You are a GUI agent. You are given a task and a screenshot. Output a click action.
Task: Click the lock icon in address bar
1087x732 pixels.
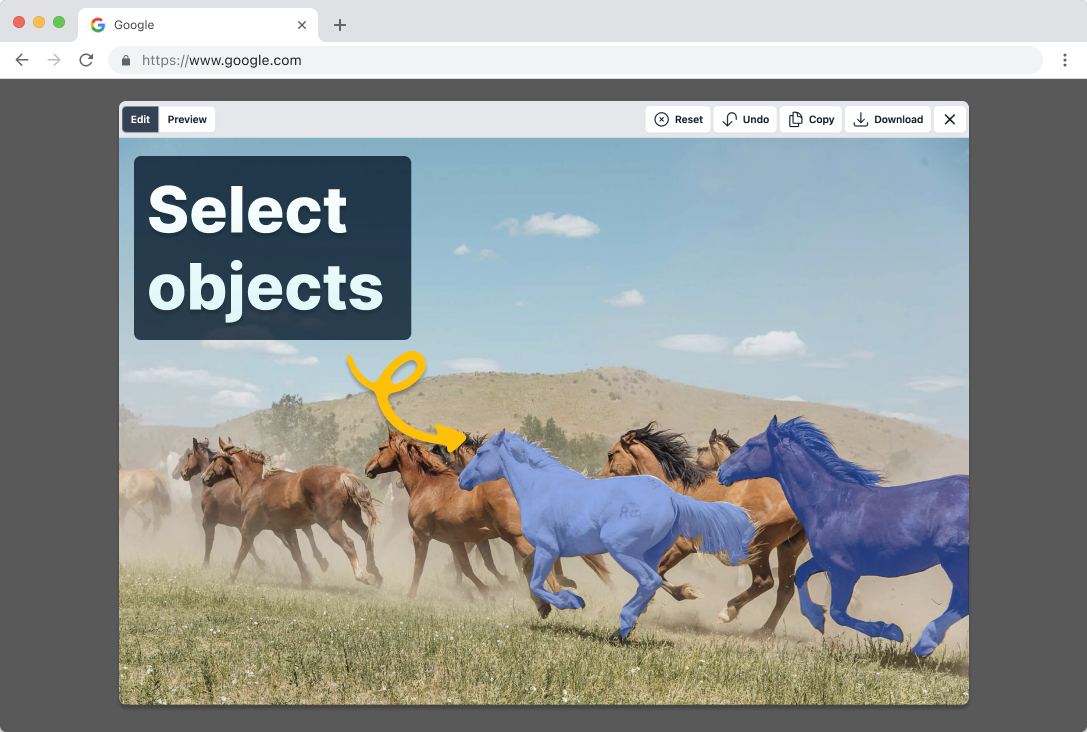click(126, 60)
